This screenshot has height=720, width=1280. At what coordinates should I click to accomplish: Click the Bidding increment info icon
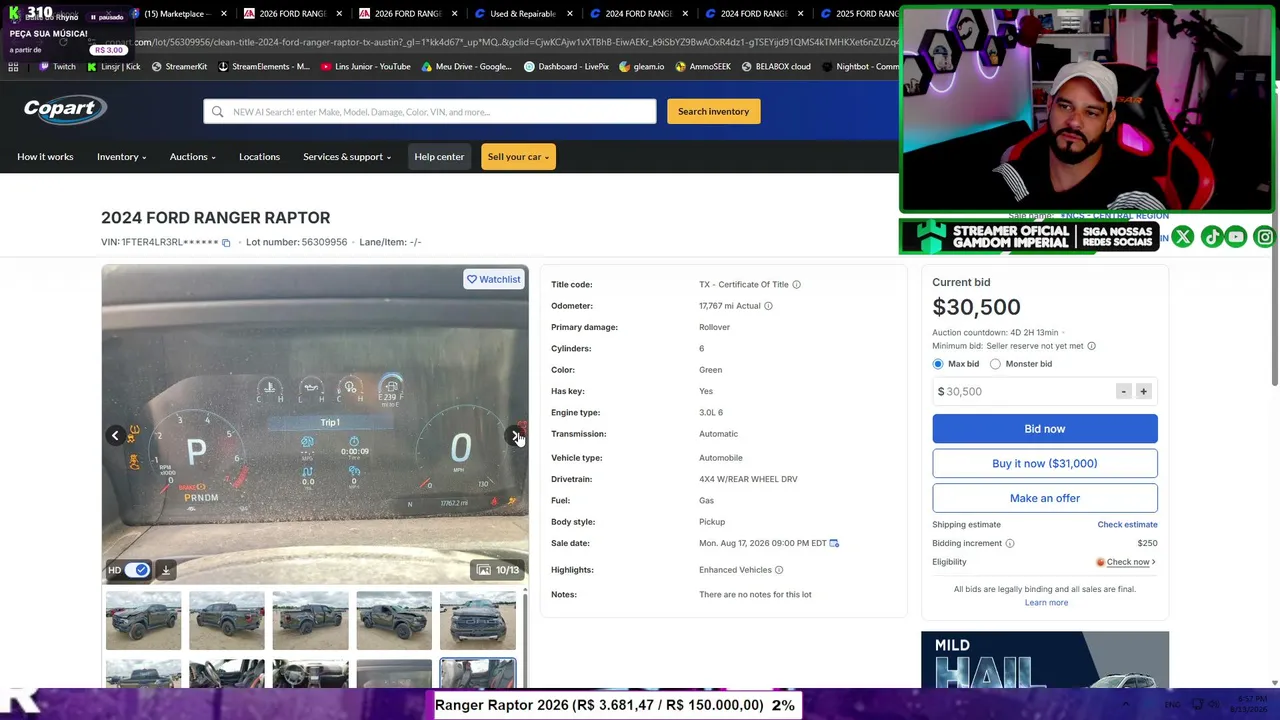pos(1010,544)
